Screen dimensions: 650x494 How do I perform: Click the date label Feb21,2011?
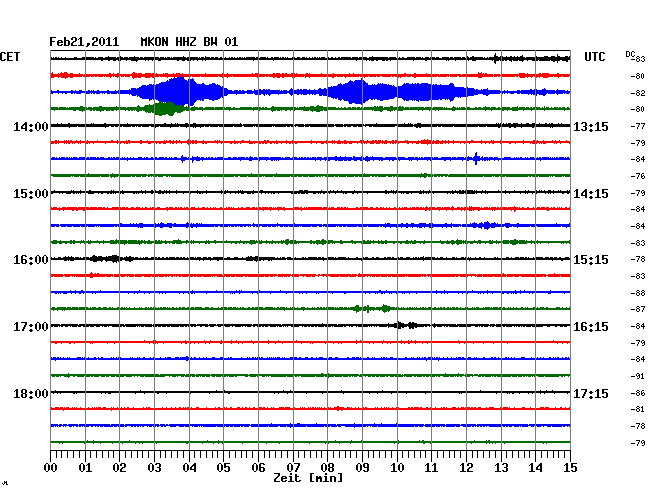click(x=84, y=42)
